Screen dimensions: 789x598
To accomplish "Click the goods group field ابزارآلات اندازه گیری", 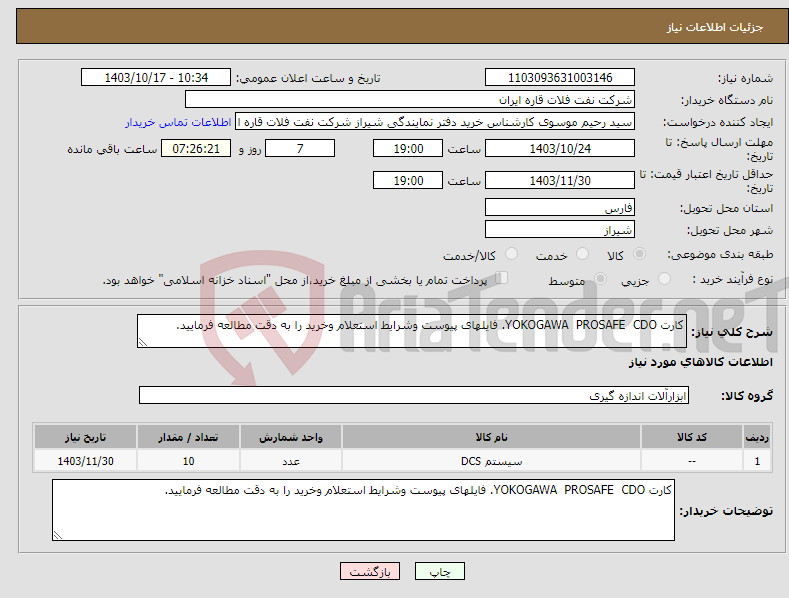I will [x=414, y=395].
